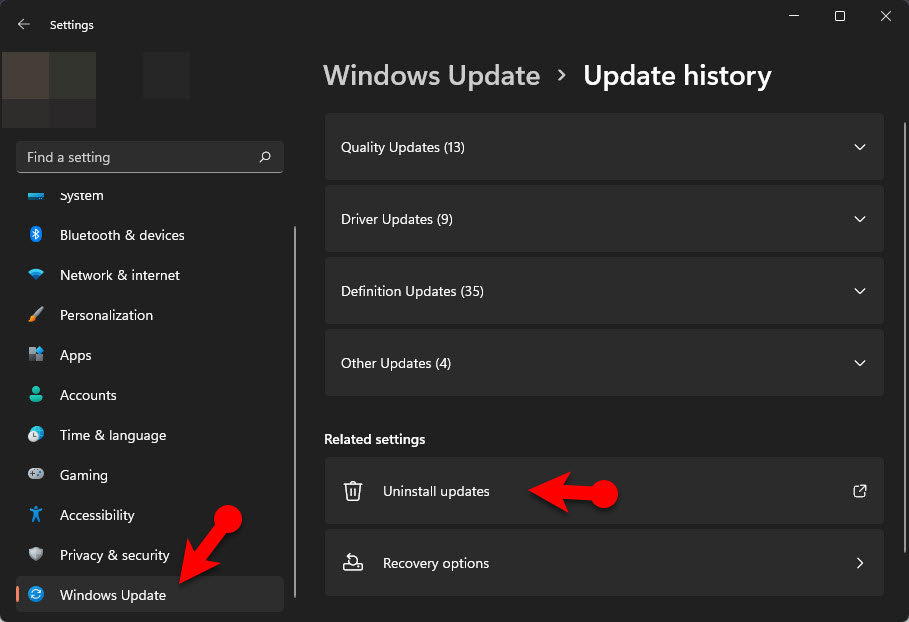Click the search magnifier icon
This screenshot has width=909, height=622.
[x=265, y=157]
